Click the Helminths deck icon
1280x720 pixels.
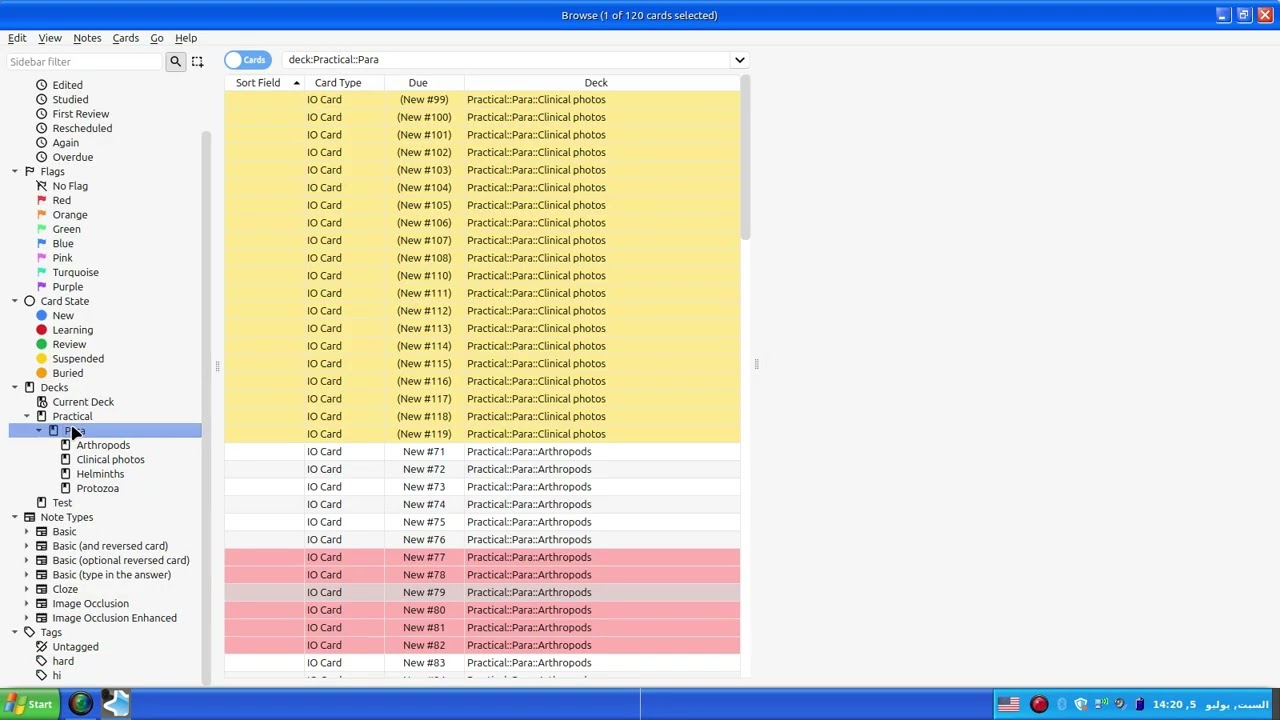tap(65, 474)
